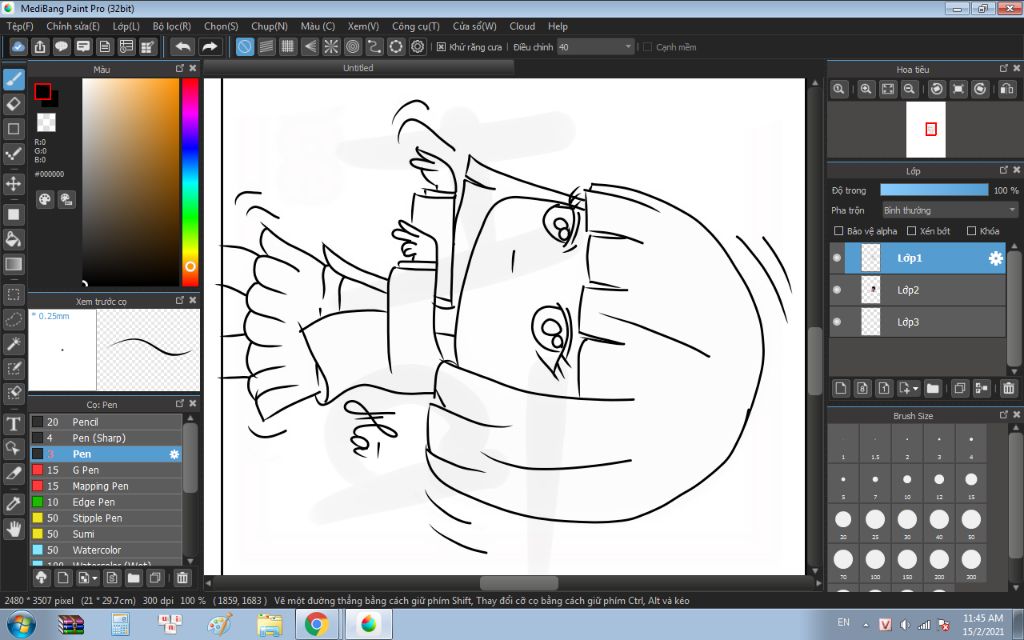
Task: Select the Gradient tool
Action: [x=14, y=264]
